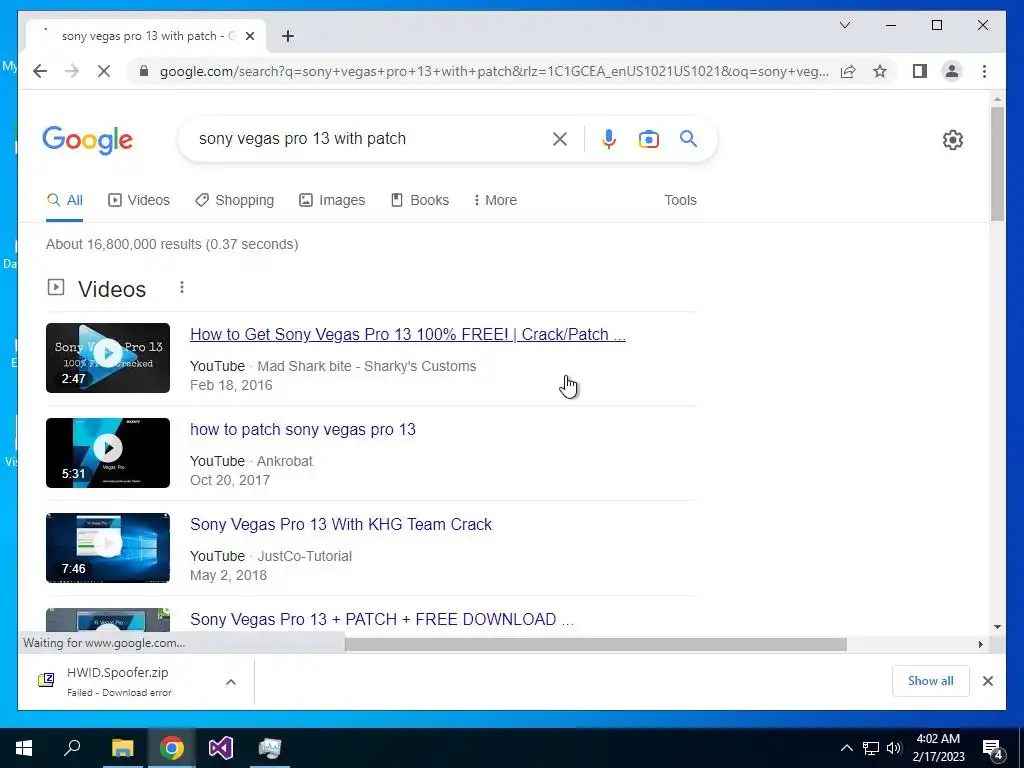The height and width of the screenshot is (768, 1024).
Task: Click the horizontal scrollbar right arrow
Action: click(980, 645)
